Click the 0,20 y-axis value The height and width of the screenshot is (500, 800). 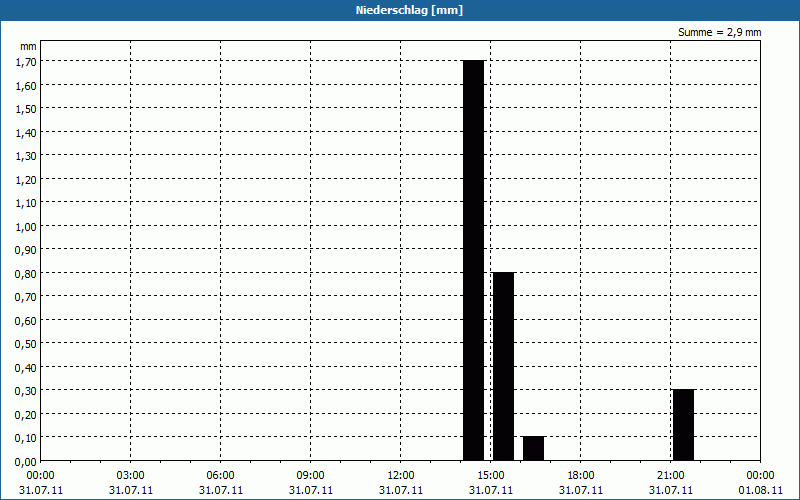click(26, 414)
